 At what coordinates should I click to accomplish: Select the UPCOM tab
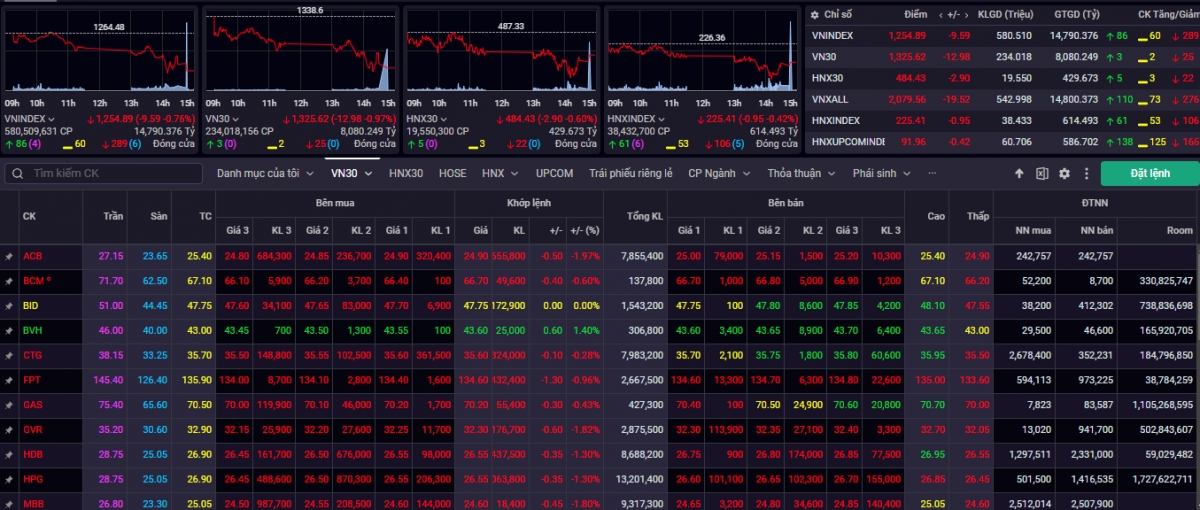(554, 173)
